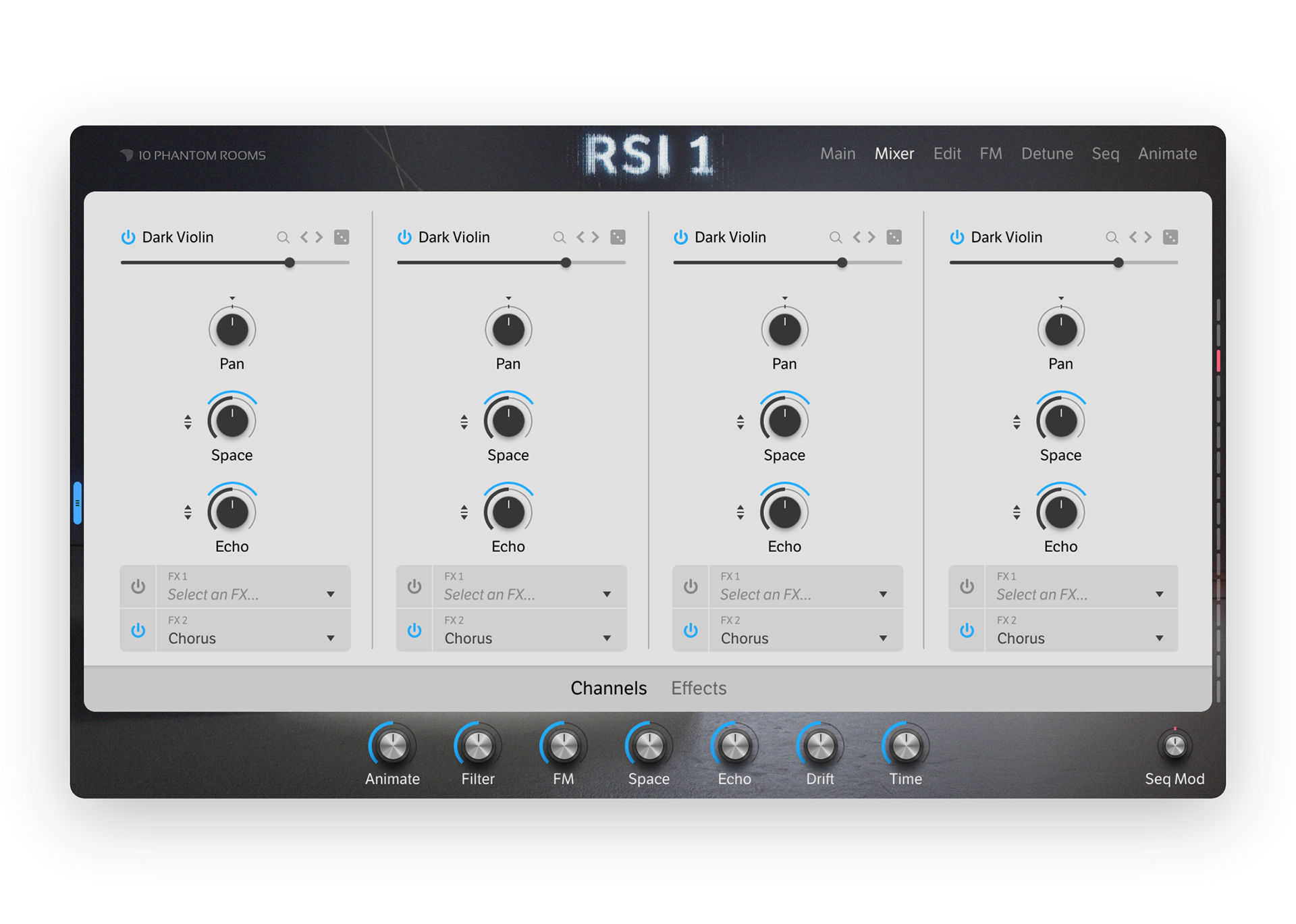Click the 10 Phantom Rooms logo
The height and width of the screenshot is (924, 1296).
192,155
